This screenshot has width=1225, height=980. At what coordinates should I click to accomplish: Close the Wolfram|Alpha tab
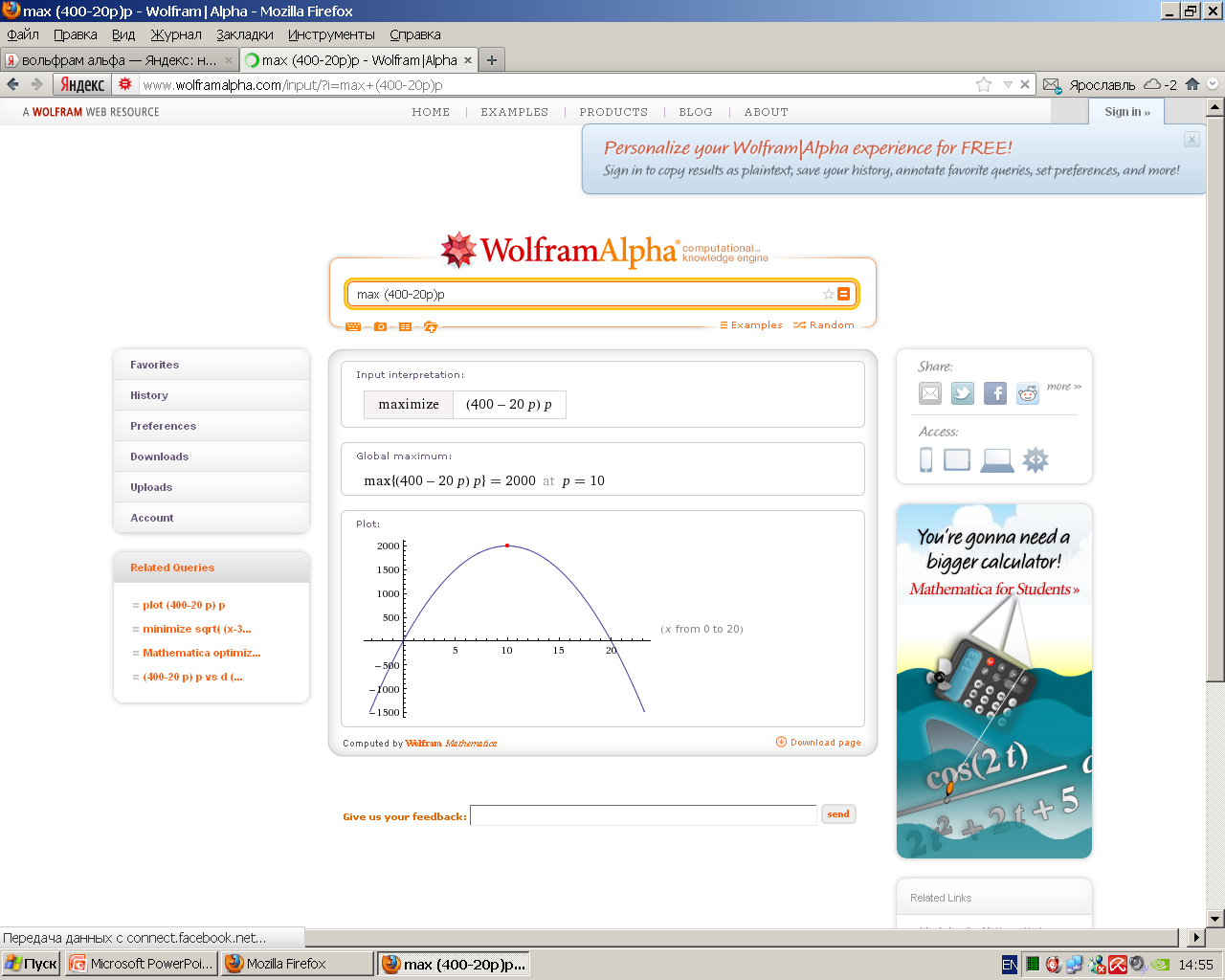pos(468,60)
